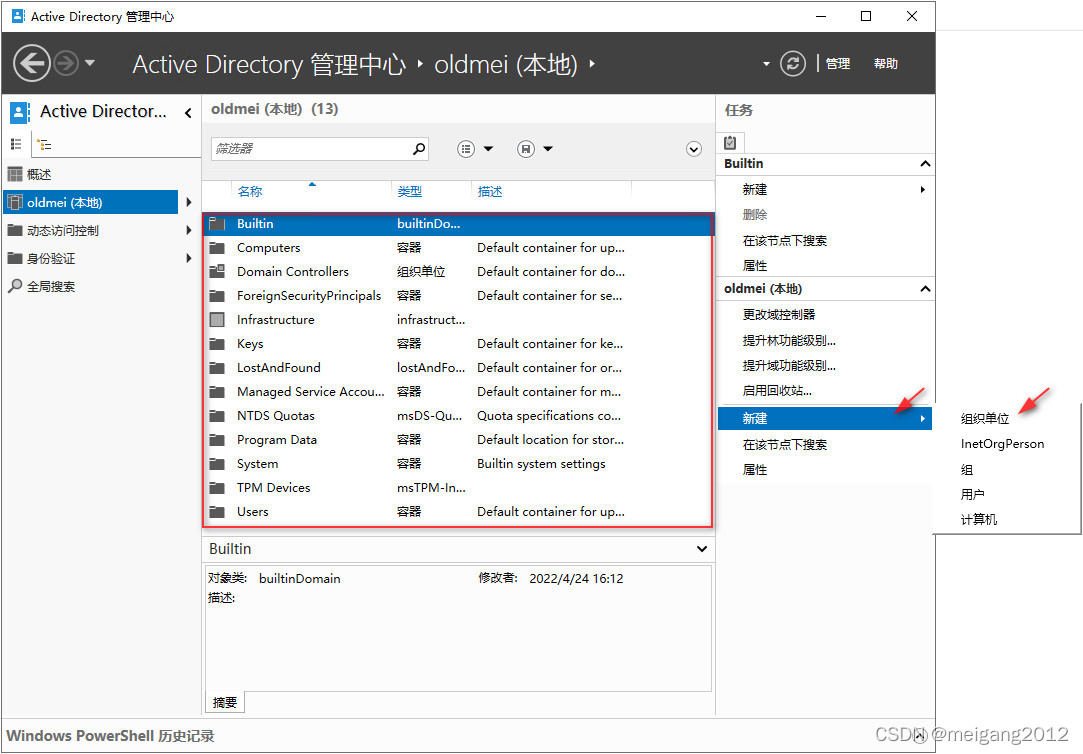Select 全局搜索 in navigation pane
Image resolution: width=1083 pixels, height=754 pixels.
coord(50,287)
